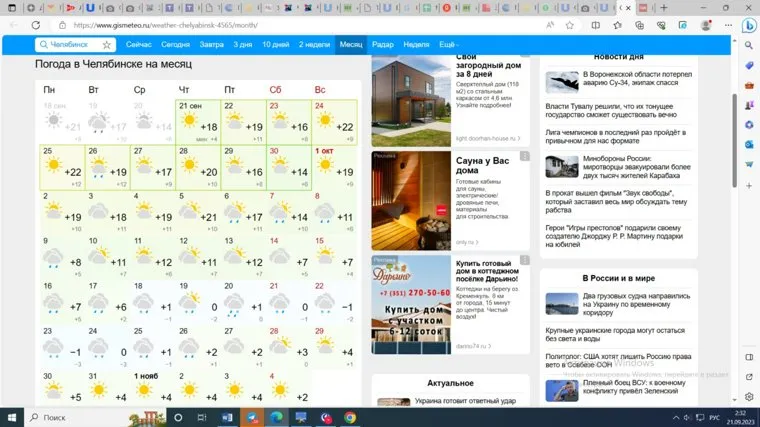
Task: Open the Shopping tag icon in Edge sidebar
Action: pos(748,66)
